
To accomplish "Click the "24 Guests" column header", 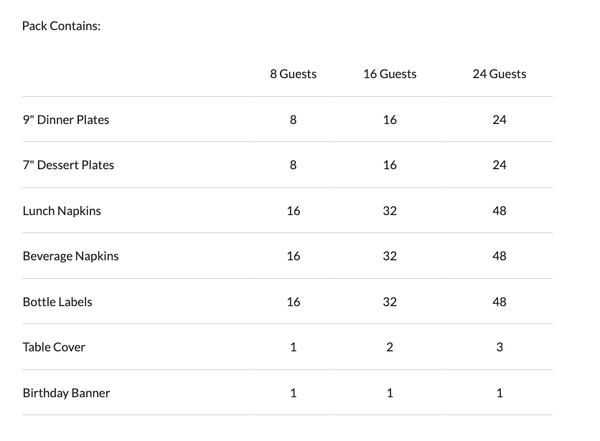I will pyautogui.click(x=499, y=74).
